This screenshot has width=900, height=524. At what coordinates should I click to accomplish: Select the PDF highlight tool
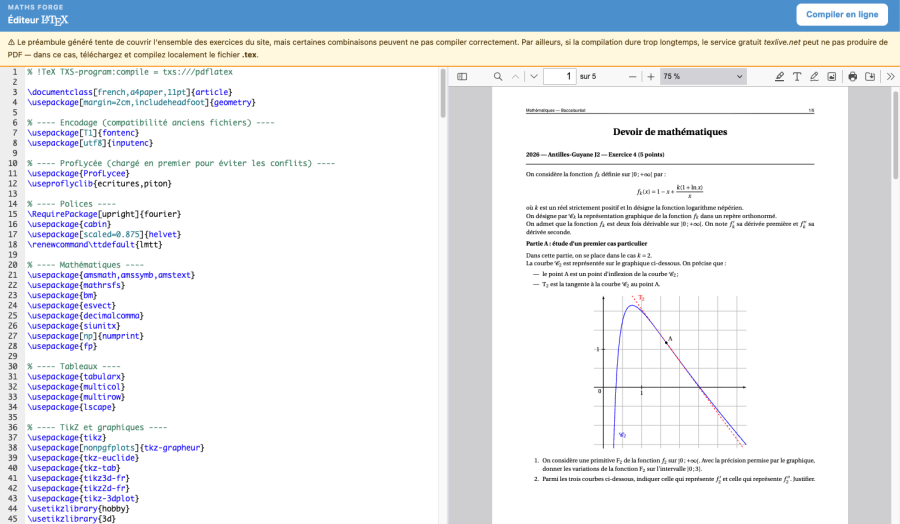[x=779, y=76]
